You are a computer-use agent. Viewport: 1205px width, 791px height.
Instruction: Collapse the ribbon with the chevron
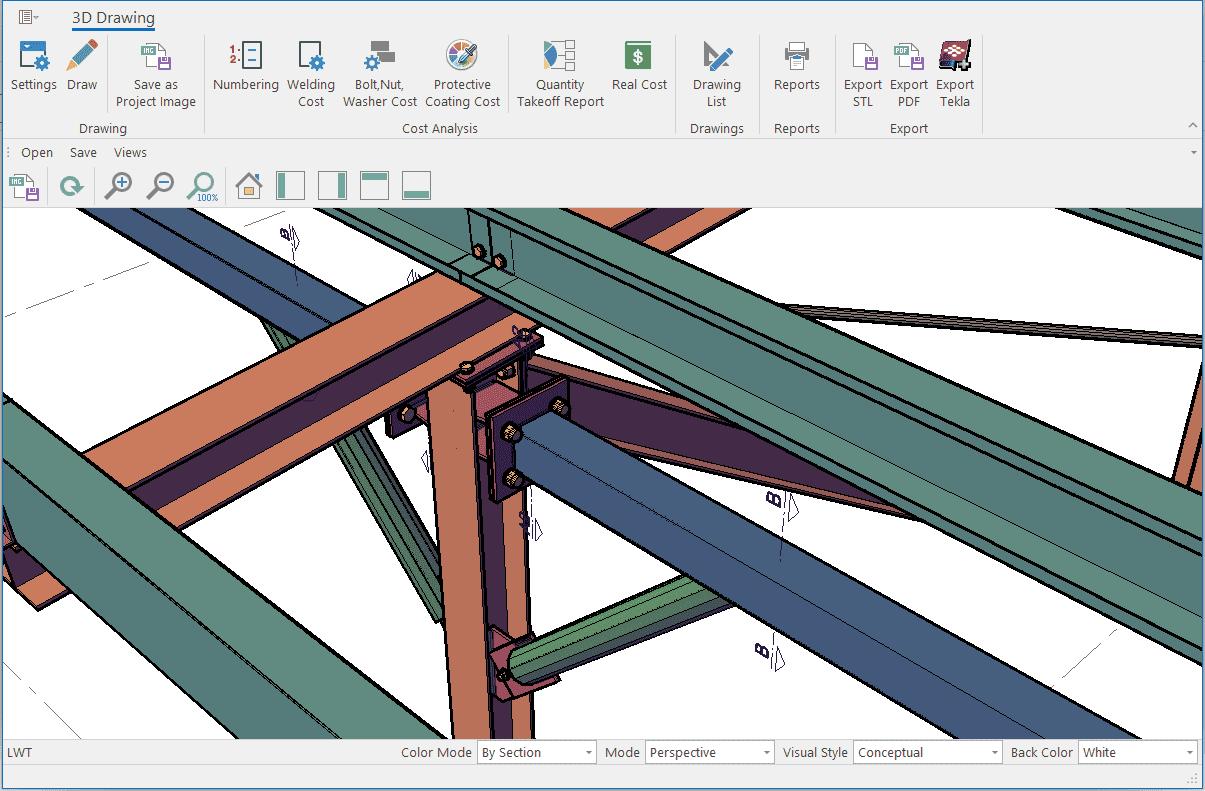pos(1192,126)
